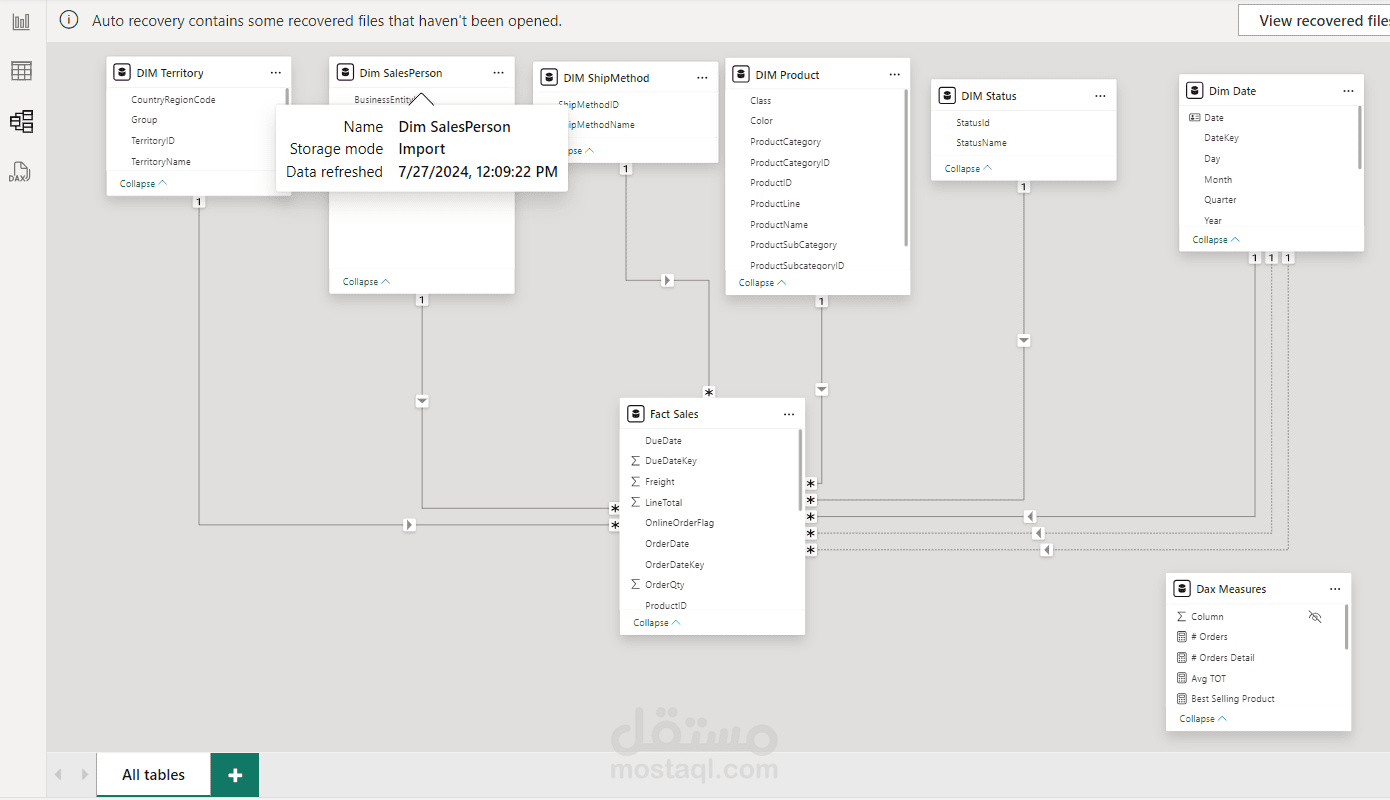Open more options for Dim SalesPerson table
Image resolution: width=1390 pixels, height=800 pixels.
(498, 73)
